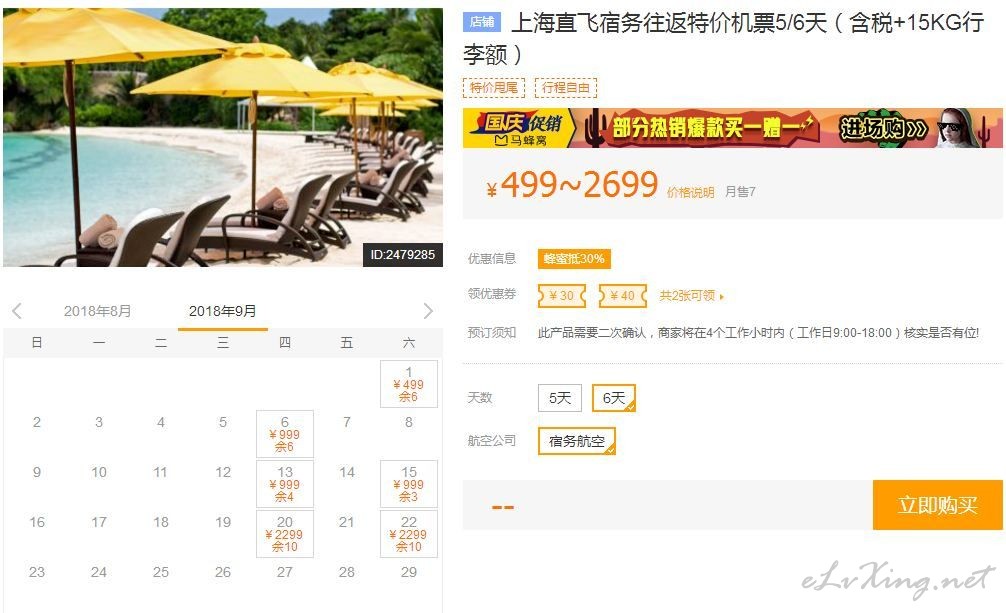
Task: Open the 价格说明 price explanation
Action: (x=690, y=193)
